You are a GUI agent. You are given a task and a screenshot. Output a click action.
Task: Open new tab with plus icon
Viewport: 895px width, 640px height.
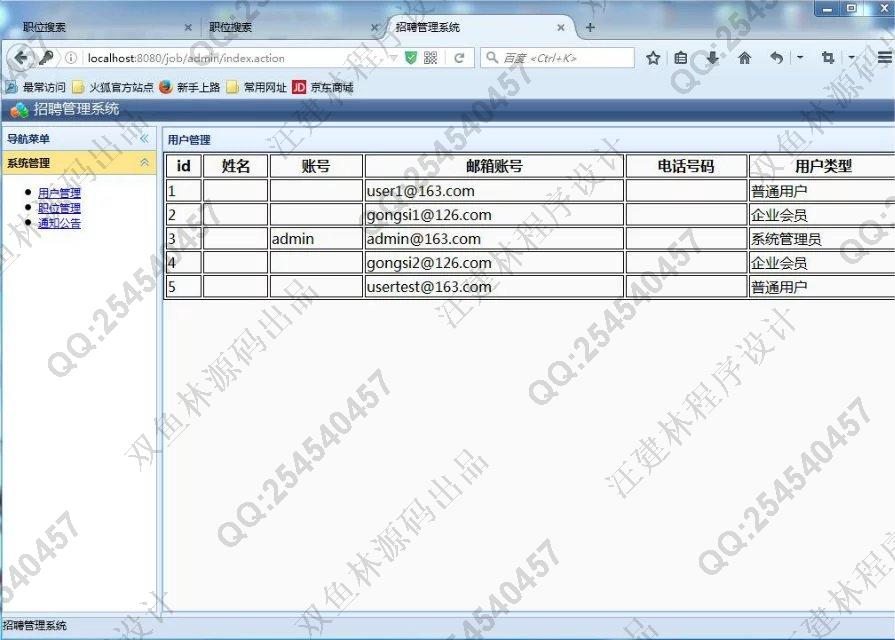590,27
